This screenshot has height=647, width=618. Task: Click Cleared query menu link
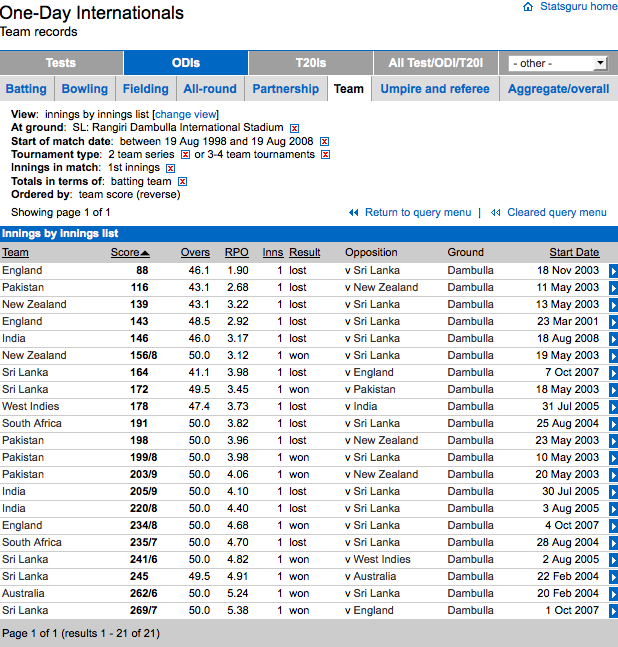point(557,213)
